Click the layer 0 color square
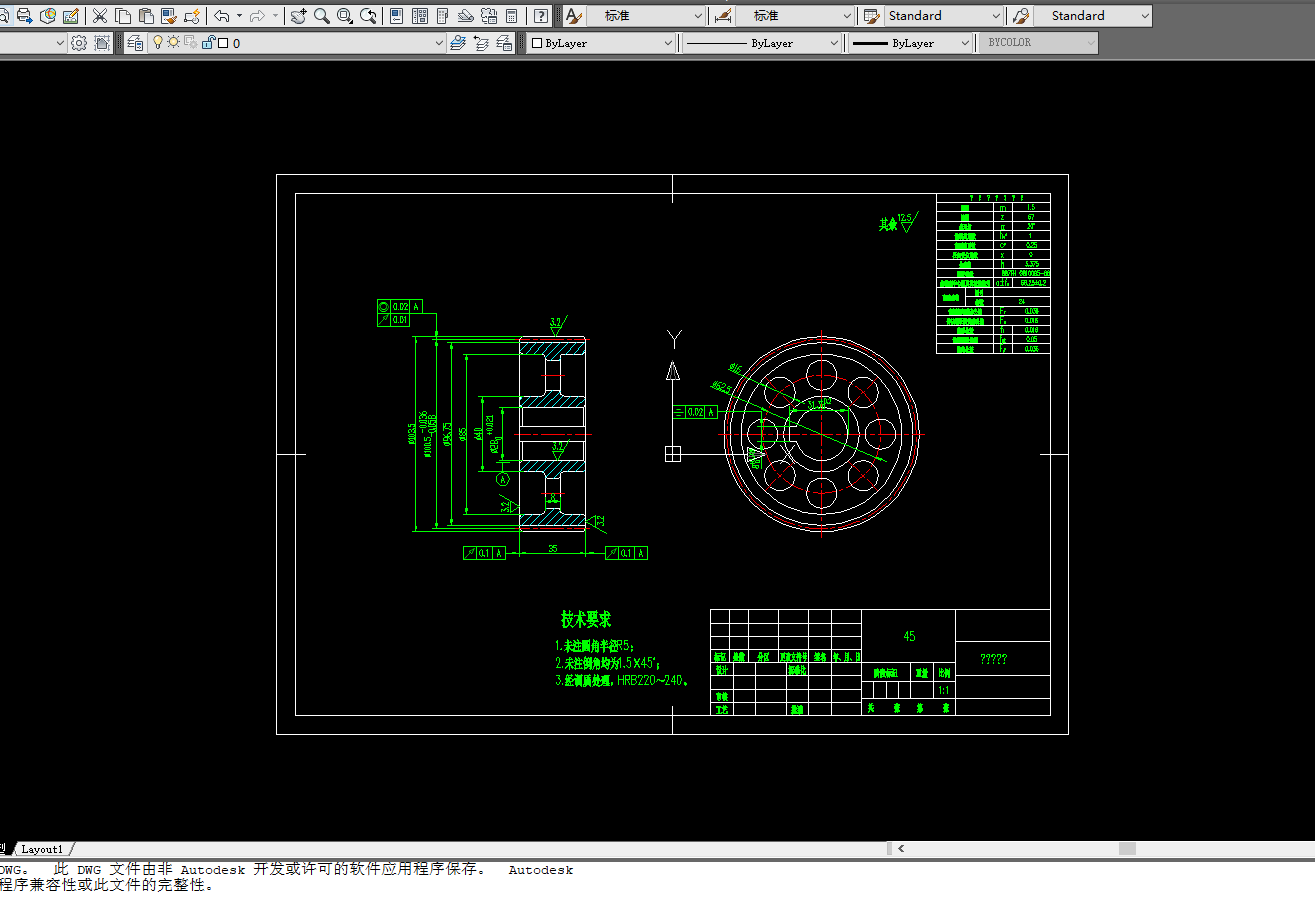 click(222, 43)
